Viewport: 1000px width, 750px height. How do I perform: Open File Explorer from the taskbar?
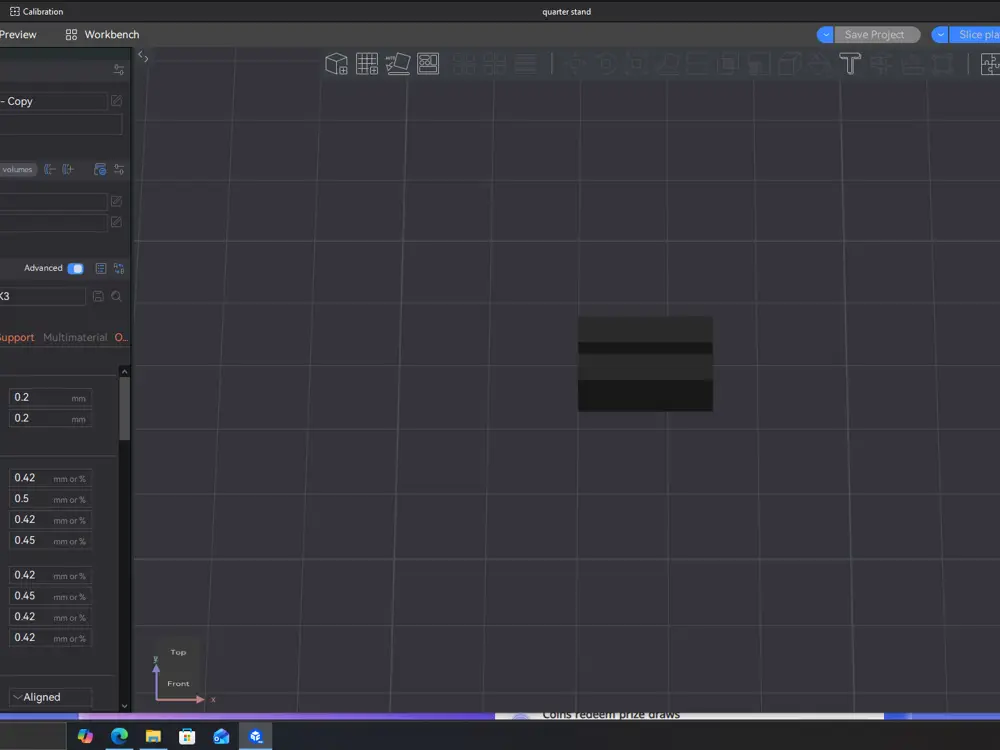pos(153,737)
